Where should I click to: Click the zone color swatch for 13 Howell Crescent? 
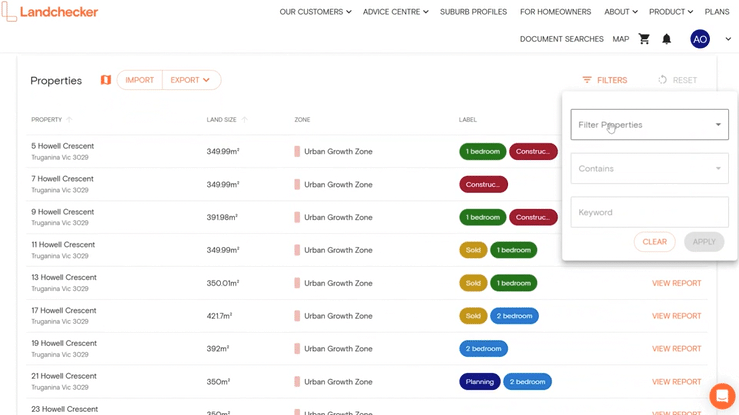click(297, 283)
